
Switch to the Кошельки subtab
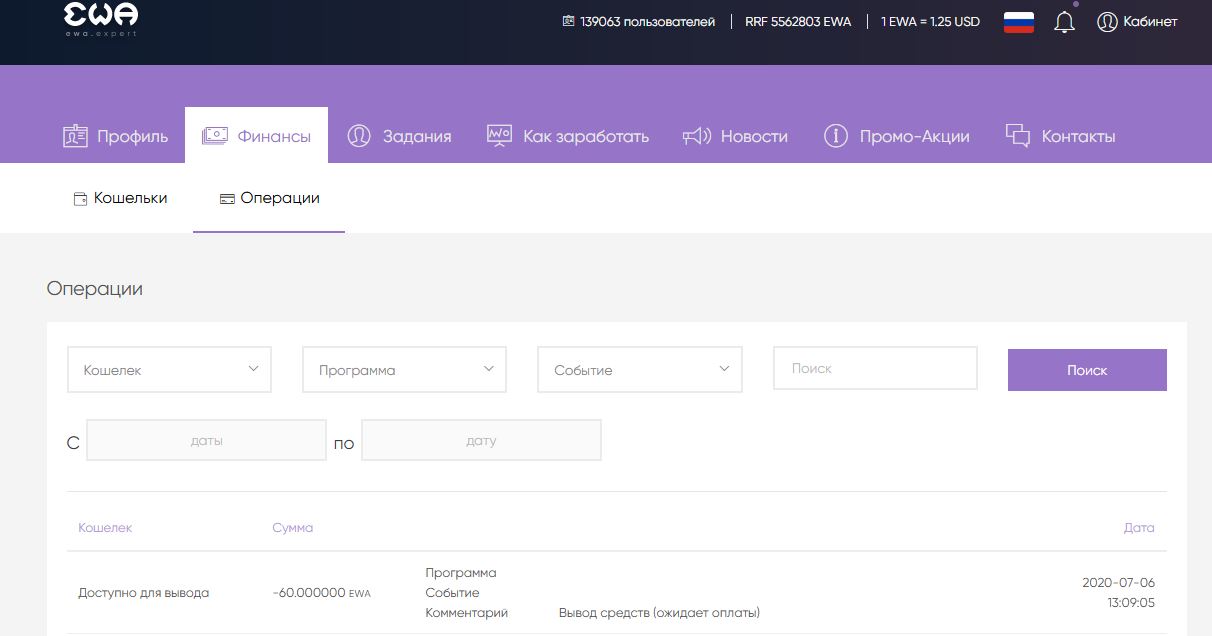[121, 198]
